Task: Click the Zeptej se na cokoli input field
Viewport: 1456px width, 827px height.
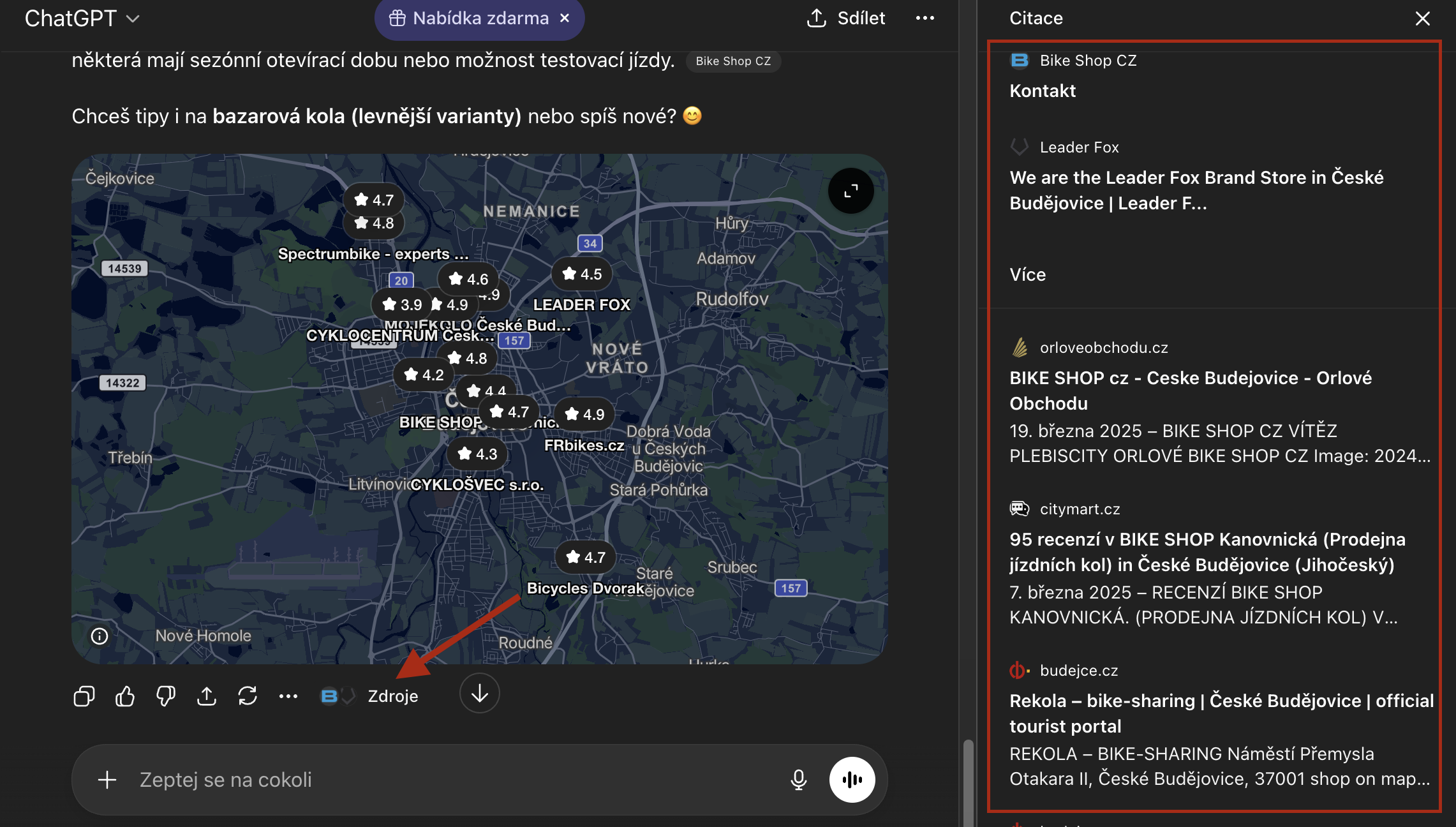Action: pyautogui.click(x=447, y=780)
